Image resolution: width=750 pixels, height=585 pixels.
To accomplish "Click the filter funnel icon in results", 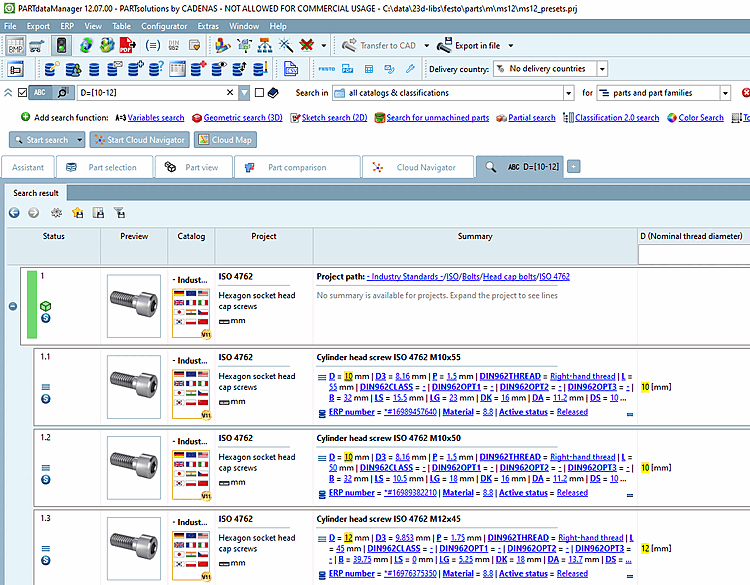I will pyautogui.click(x=119, y=212).
